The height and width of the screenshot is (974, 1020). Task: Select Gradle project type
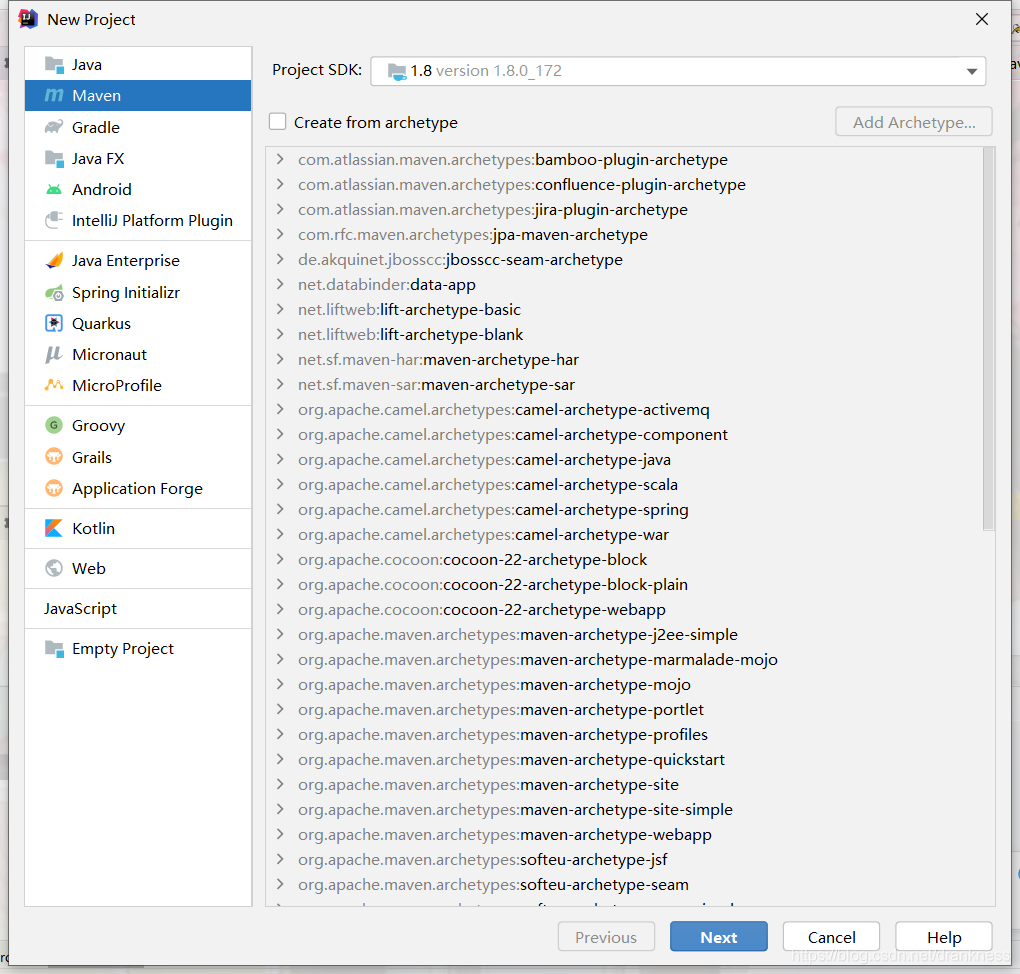coord(138,128)
